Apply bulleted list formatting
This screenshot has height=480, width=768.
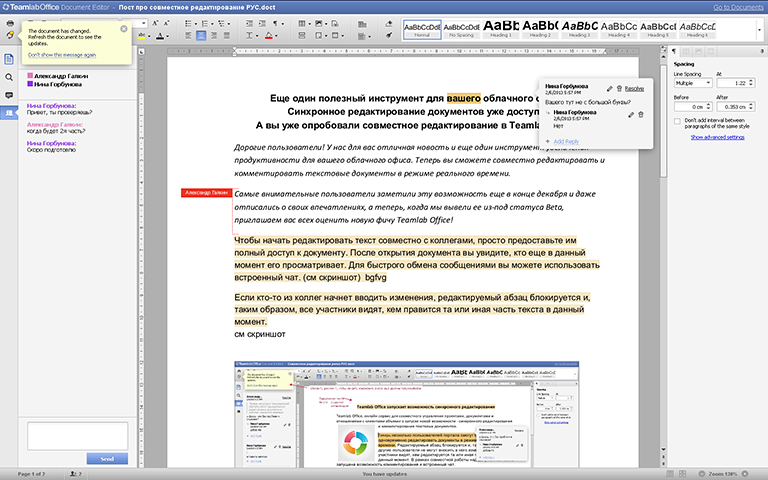click(190, 24)
